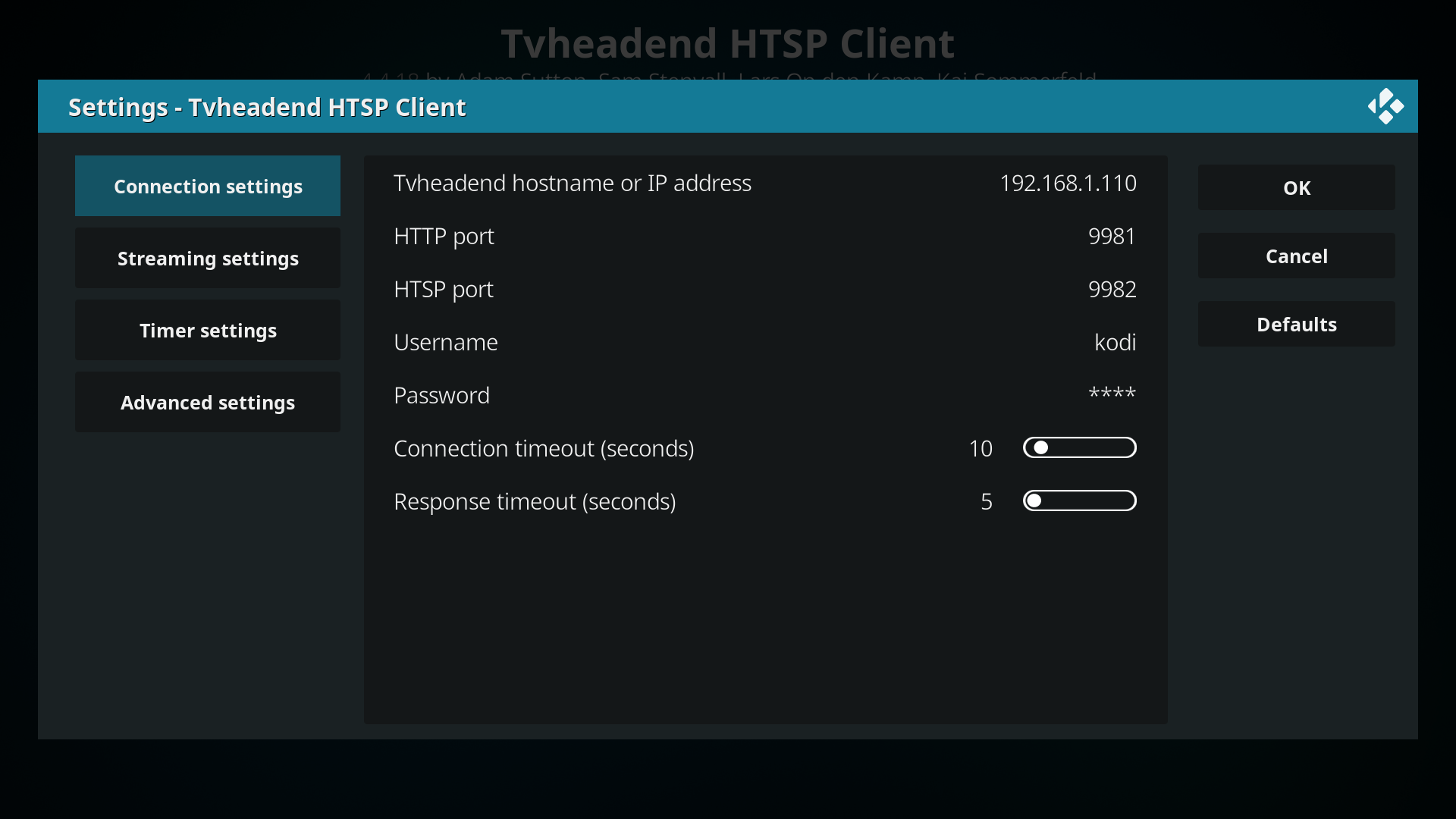Click the Kodi logo icon top right
Image resolution: width=1456 pixels, height=819 pixels.
[1385, 107]
